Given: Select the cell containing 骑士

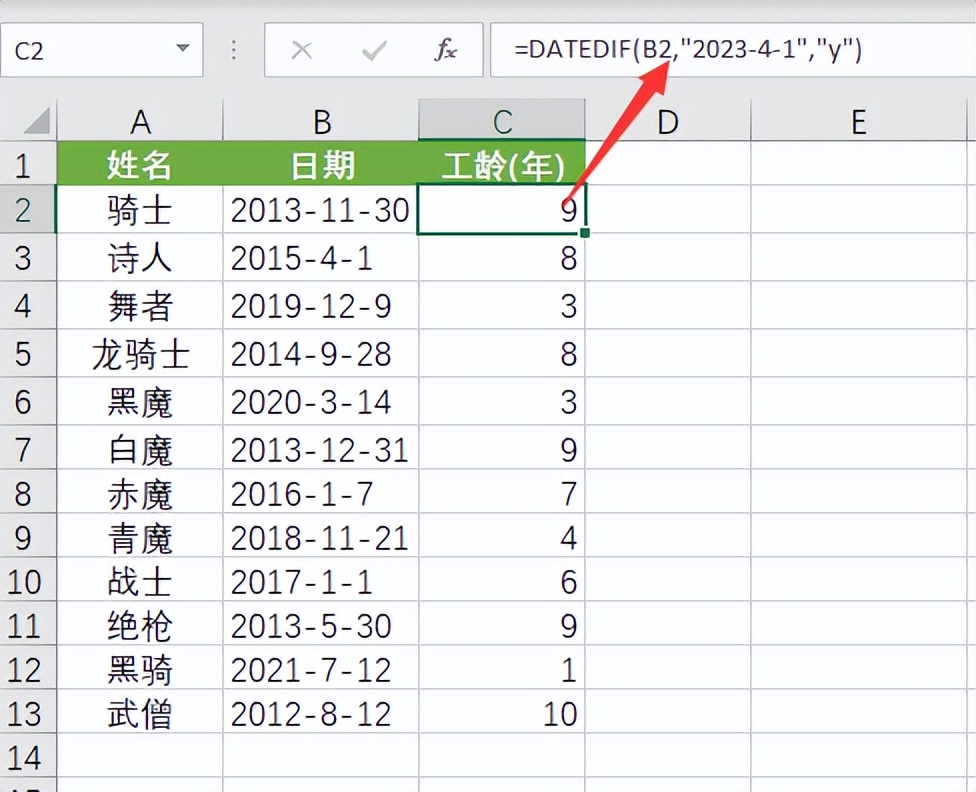Looking at the screenshot, I should click(141, 210).
